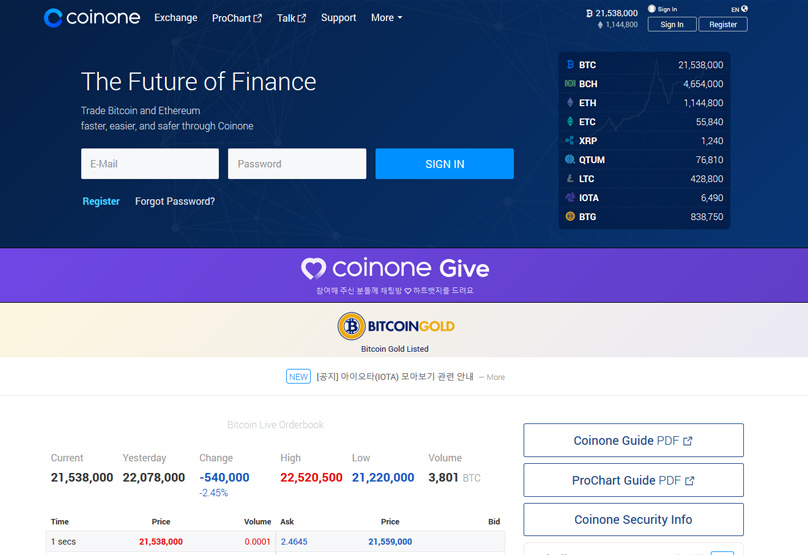Click the ETH coin icon in price list

(x=570, y=103)
